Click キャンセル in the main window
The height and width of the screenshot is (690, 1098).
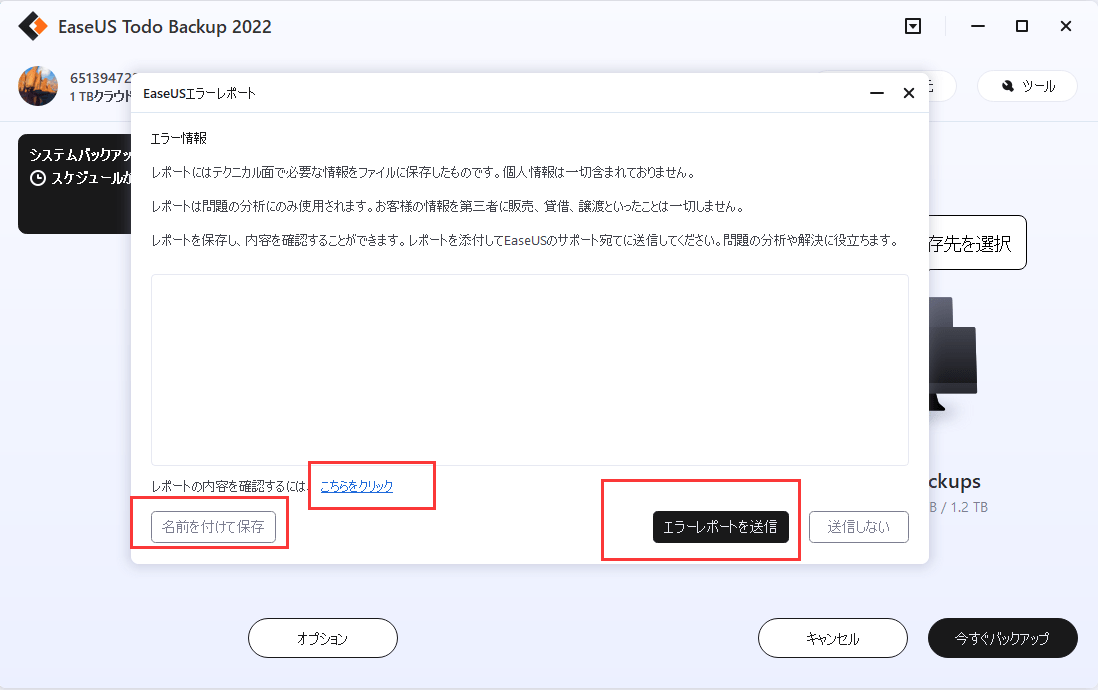[833, 638]
